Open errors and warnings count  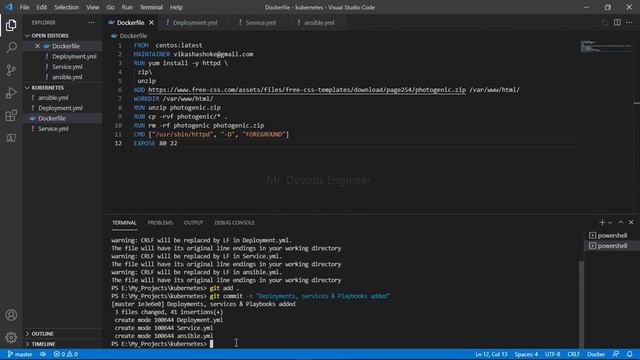pos(66,354)
